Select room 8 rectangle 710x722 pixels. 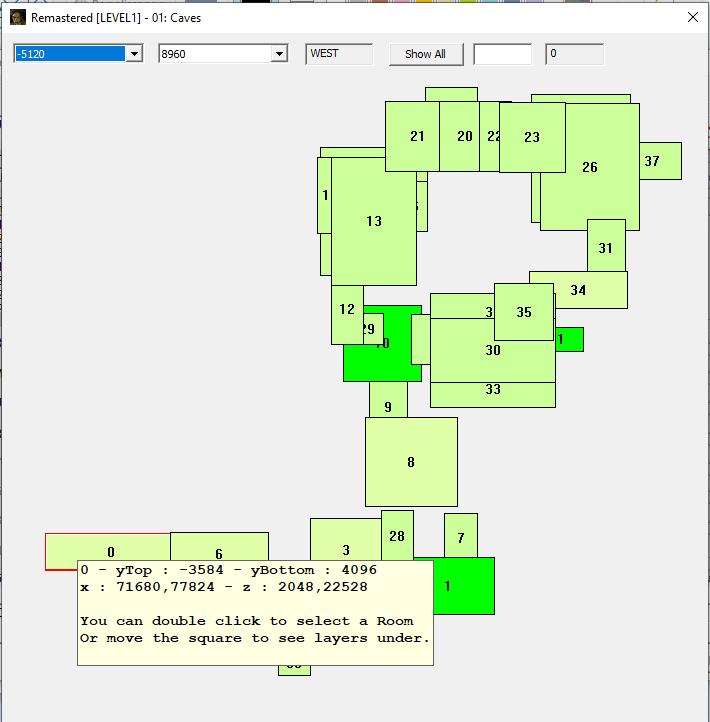tap(411, 462)
